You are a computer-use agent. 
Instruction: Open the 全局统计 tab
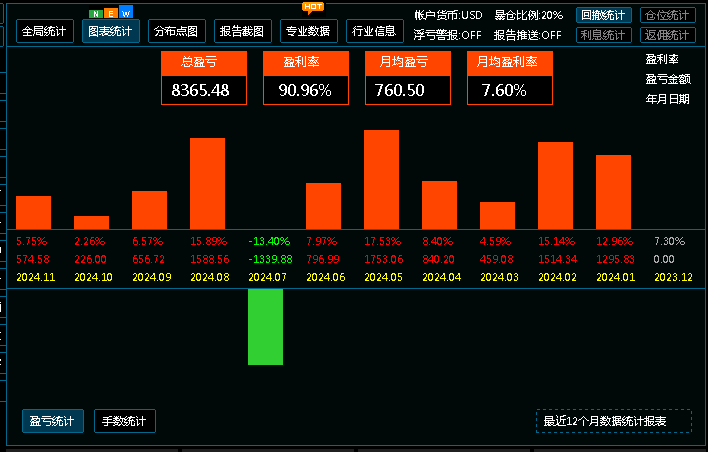point(45,31)
